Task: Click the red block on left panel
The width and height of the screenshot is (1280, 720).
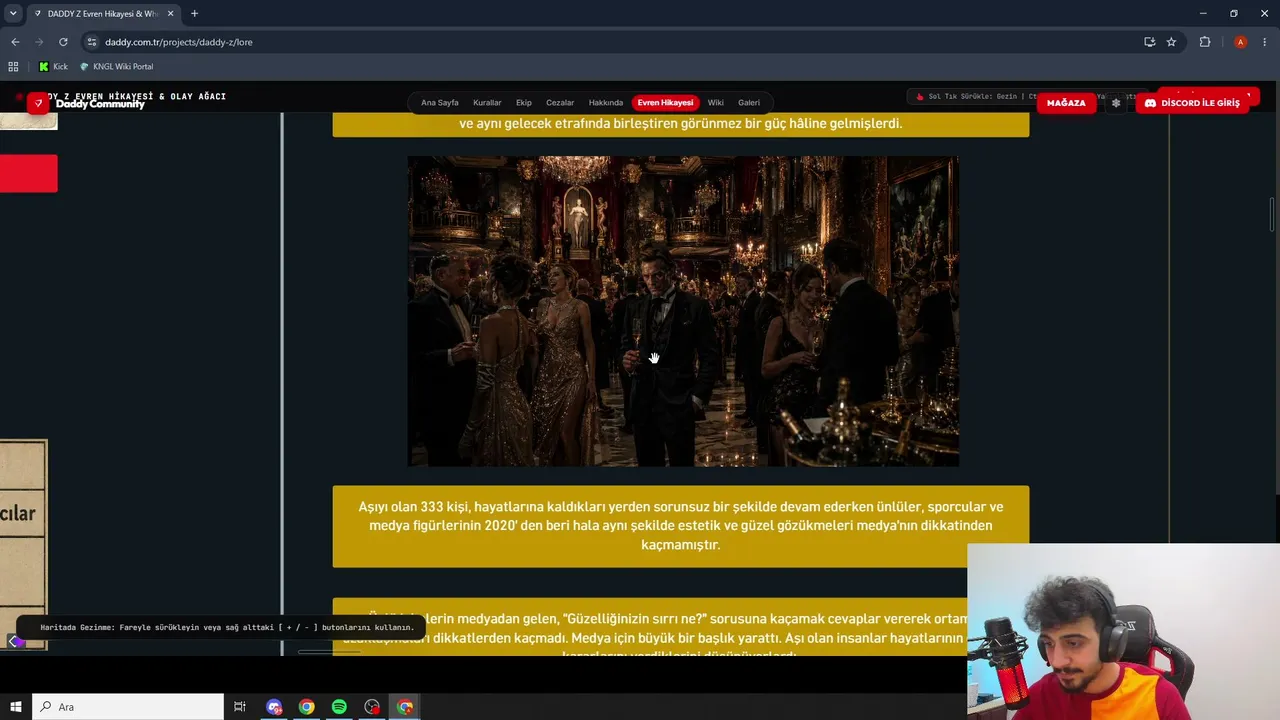Action: click(x=28, y=173)
